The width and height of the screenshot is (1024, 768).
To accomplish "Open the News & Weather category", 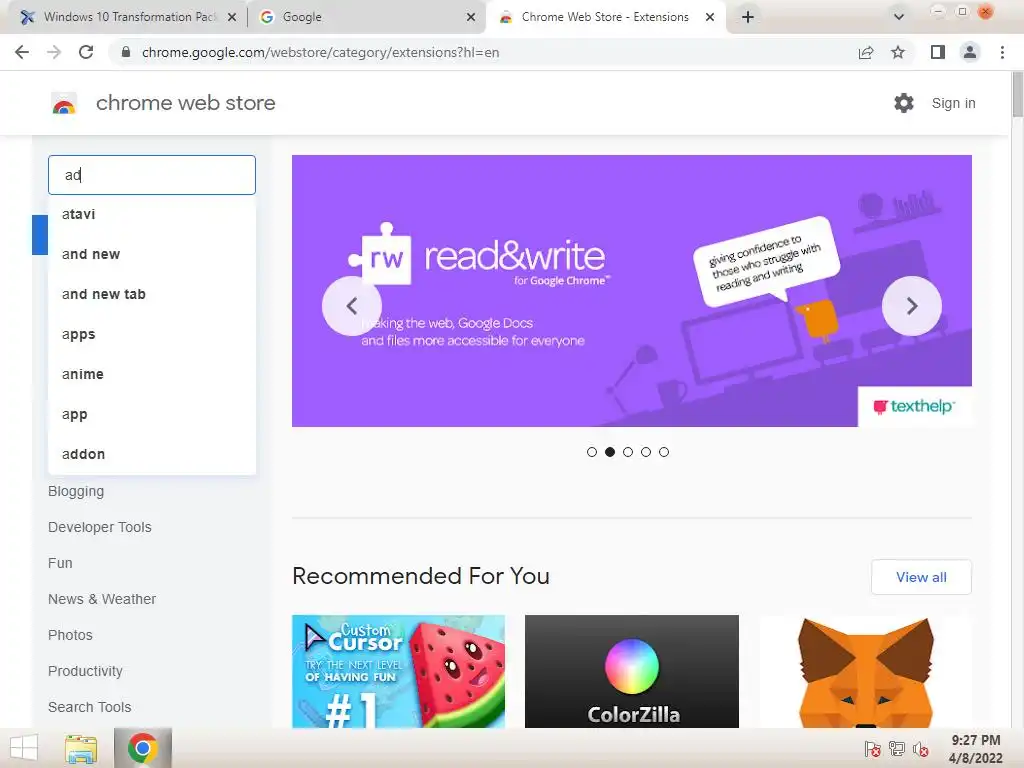I will 102,599.
